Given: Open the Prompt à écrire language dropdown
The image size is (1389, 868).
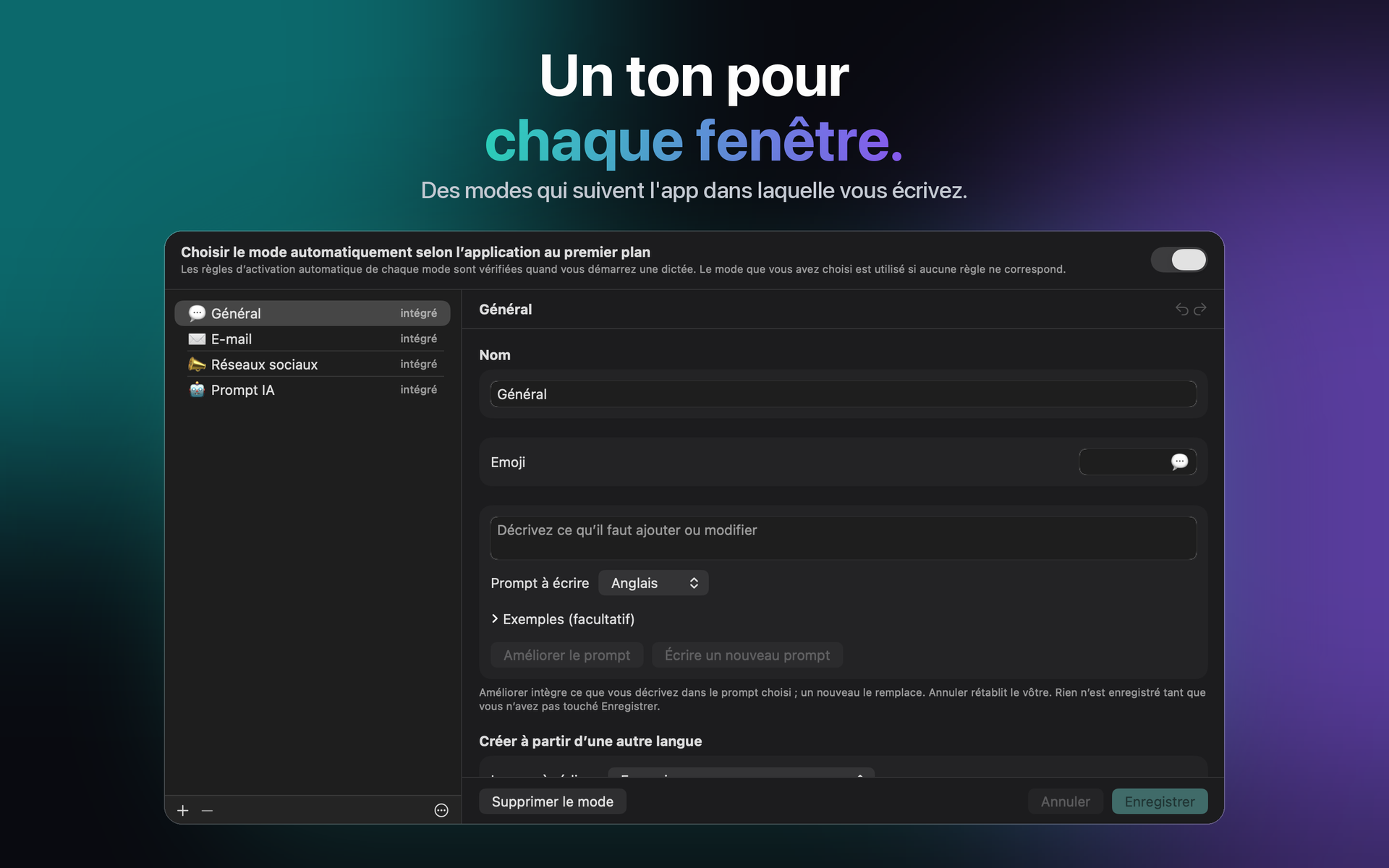Looking at the screenshot, I should tap(653, 583).
